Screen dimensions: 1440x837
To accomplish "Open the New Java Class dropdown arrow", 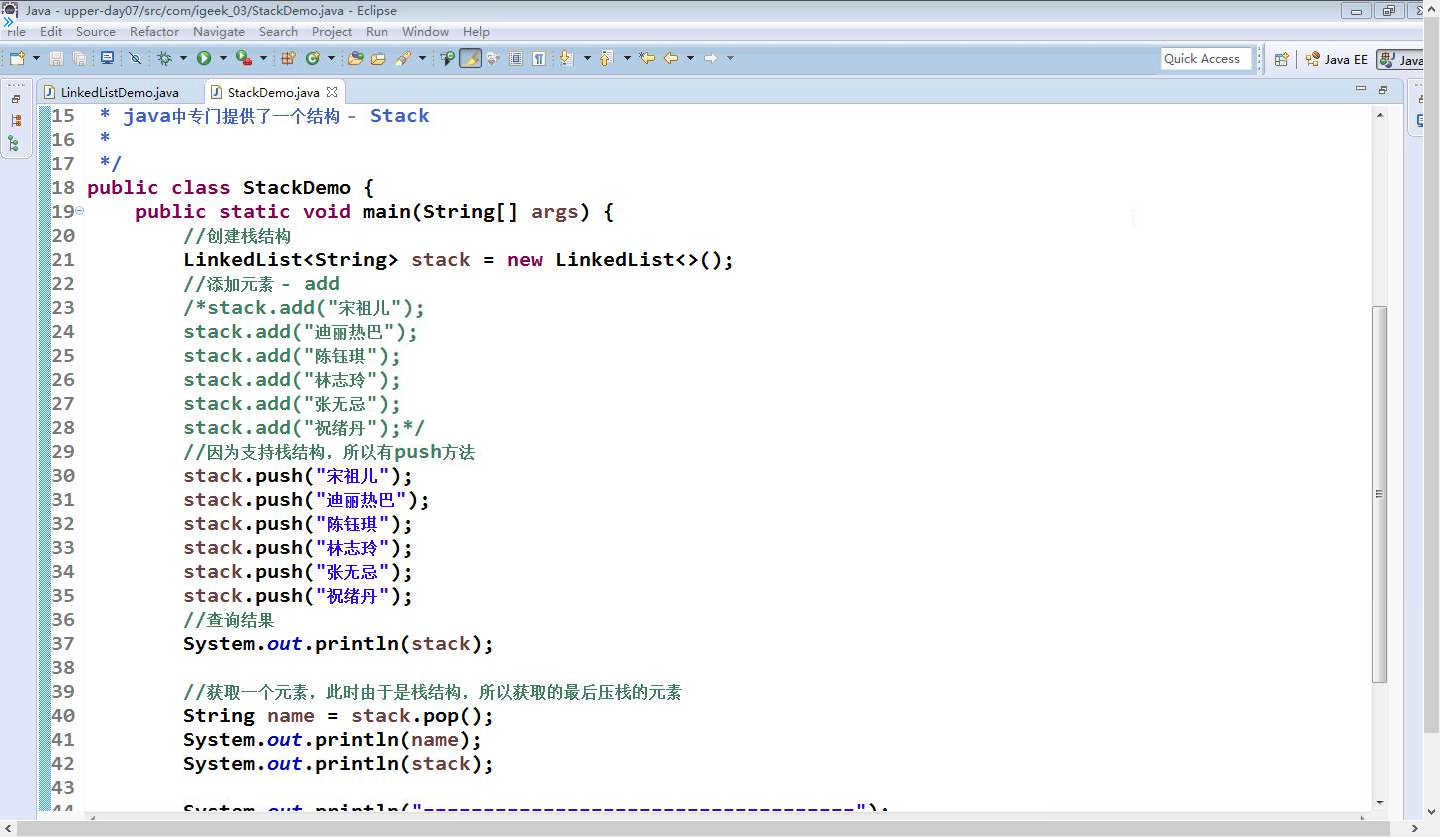I will point(331,58).
